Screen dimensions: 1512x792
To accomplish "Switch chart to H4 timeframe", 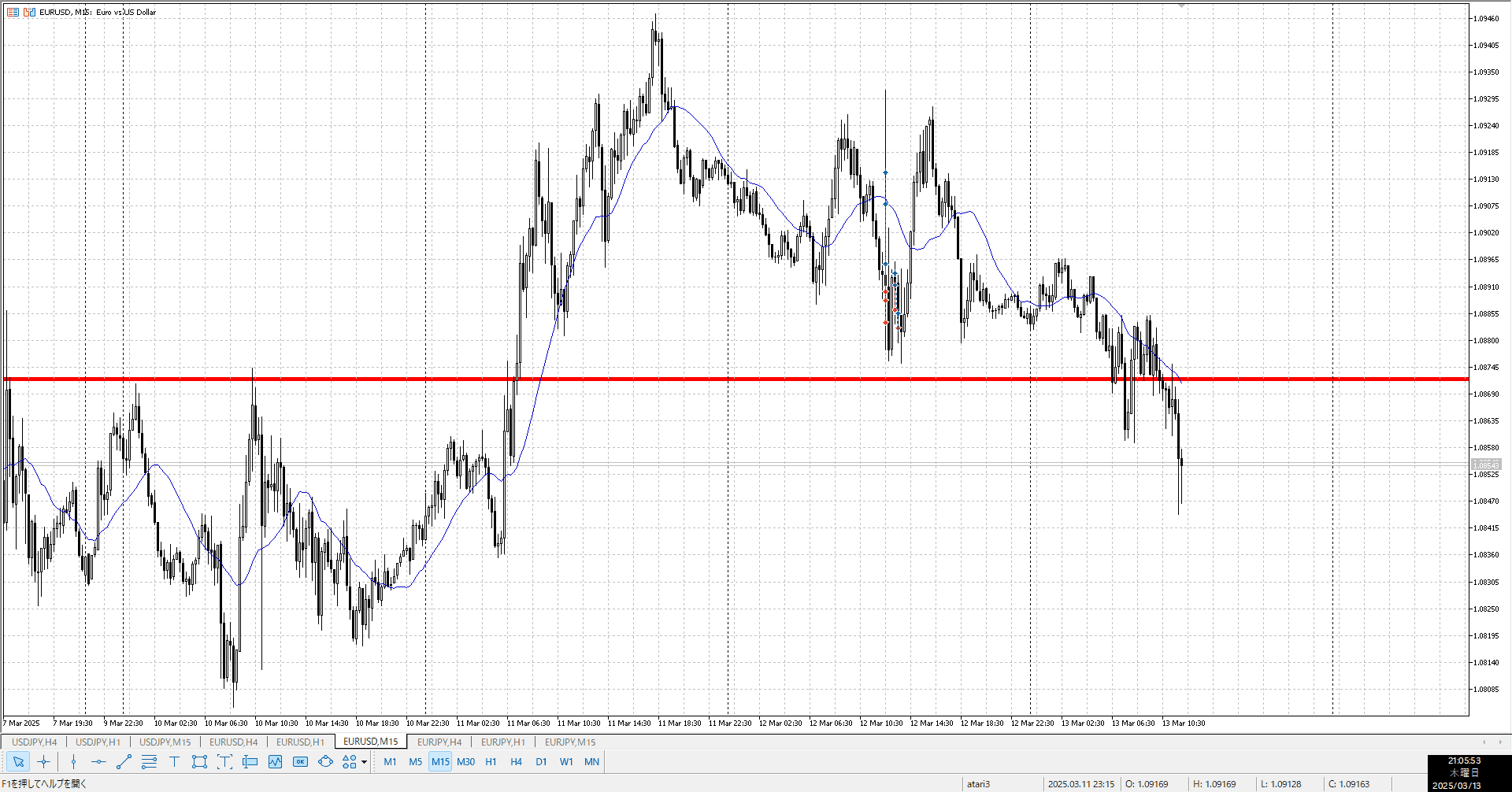I will [516, 761].
